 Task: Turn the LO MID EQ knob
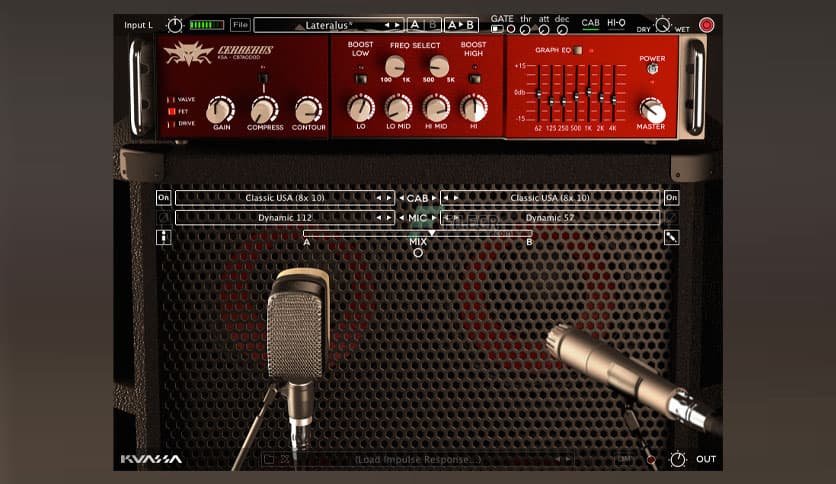(398, 108)
